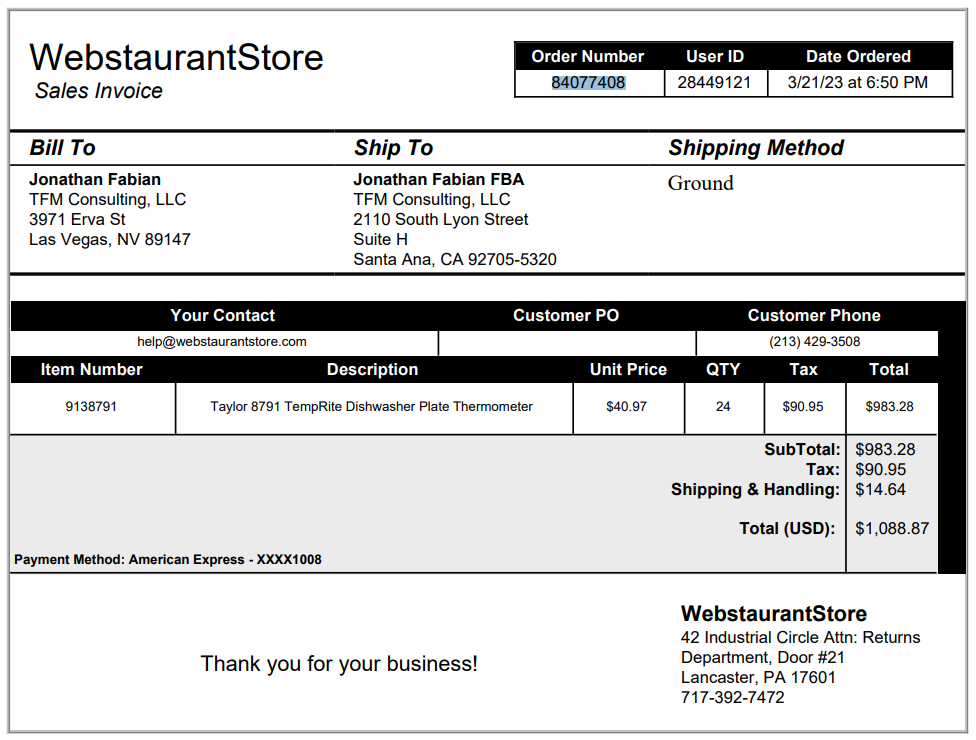976x740 pixels.
Task: Click the returns phone number 717-392-7472
Action: (x=733, y=698)
